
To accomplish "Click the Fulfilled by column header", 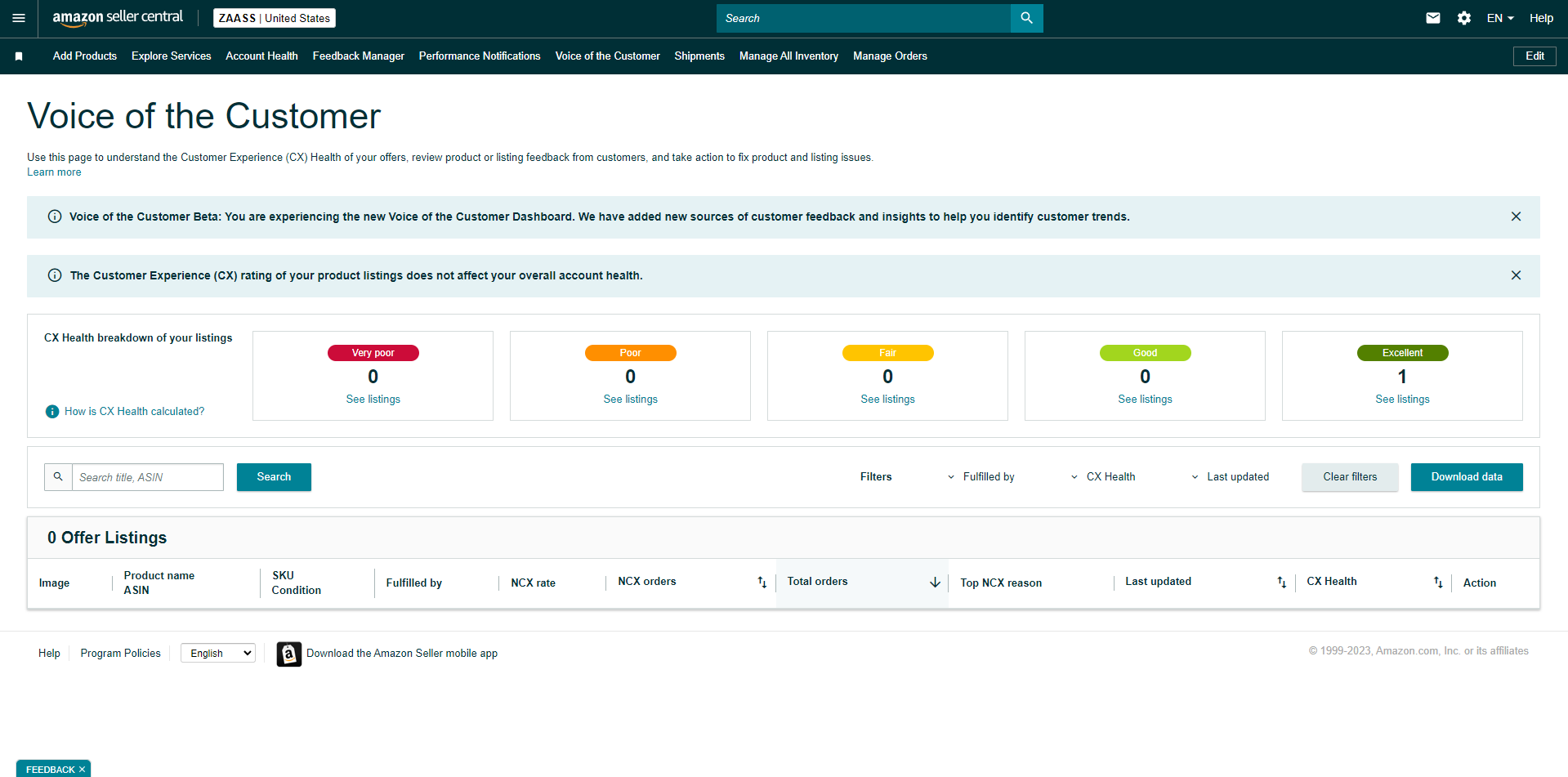I will coord(414,583).
